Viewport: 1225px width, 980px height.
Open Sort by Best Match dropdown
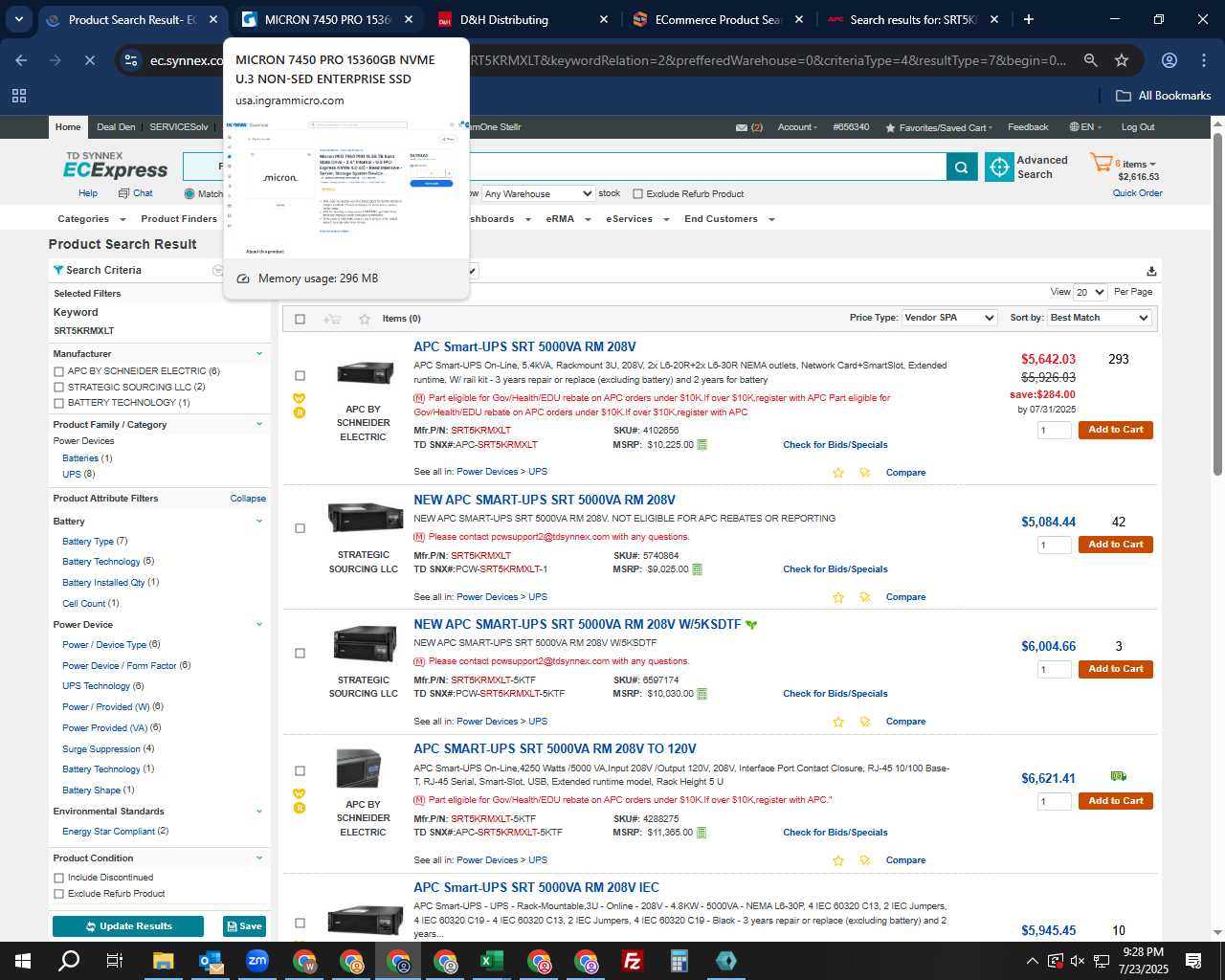(1100, 318)
